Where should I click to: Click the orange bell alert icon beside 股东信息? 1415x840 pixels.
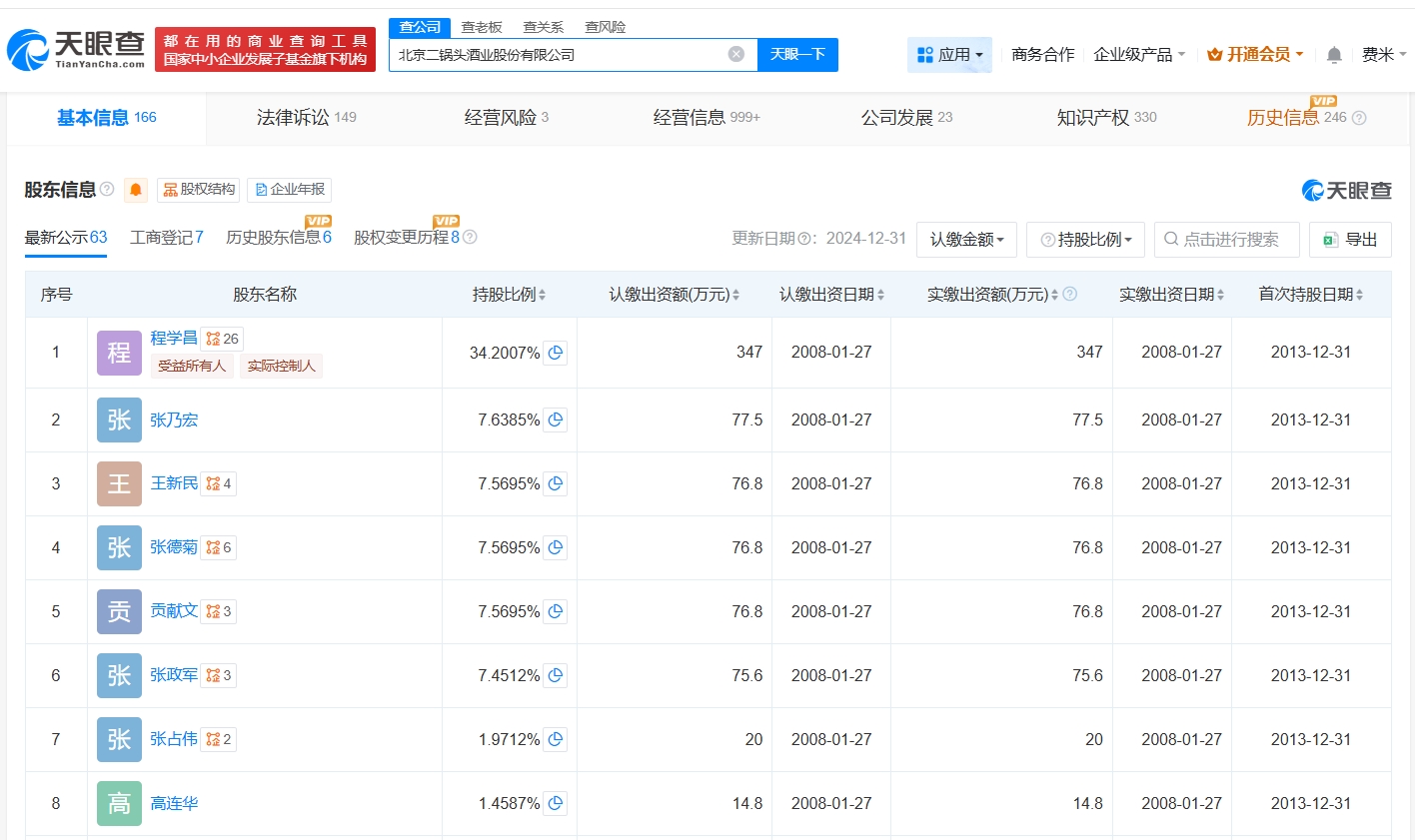coord(136,190)
